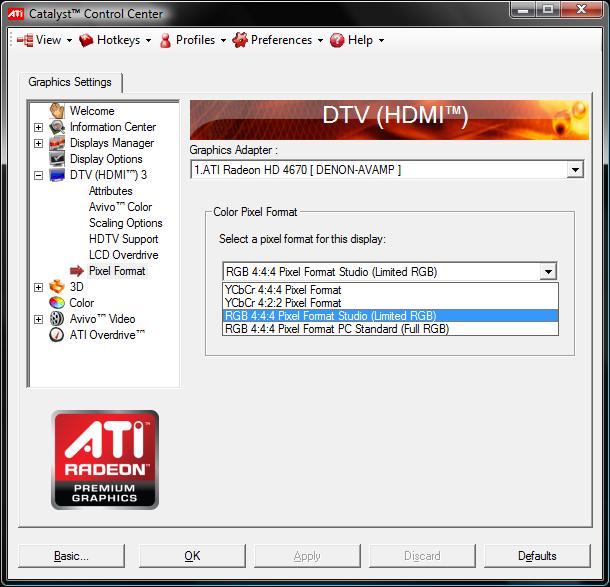This screenshot has height=587, width=610.
Task: Click the Displays Manager monitor icon
Action: [x=57, y=143]
